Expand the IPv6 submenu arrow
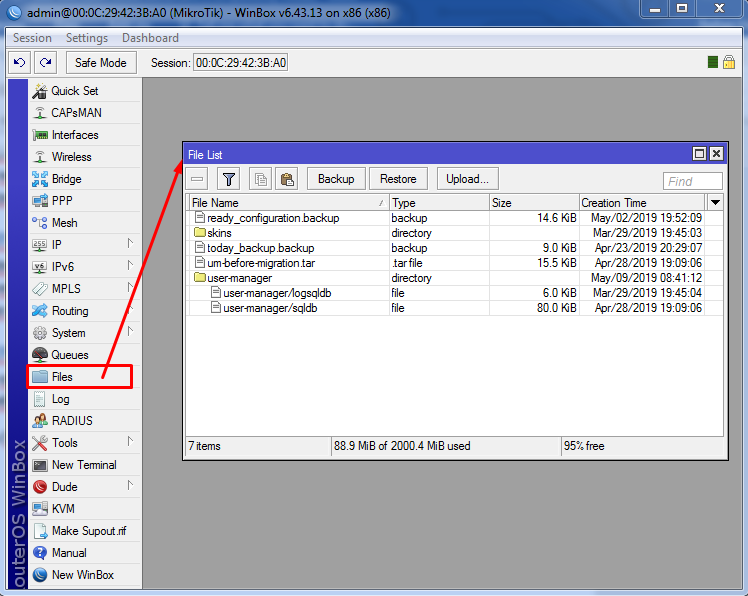The width and height of the screenshot is (748, 596). click(x=130, y=265)
